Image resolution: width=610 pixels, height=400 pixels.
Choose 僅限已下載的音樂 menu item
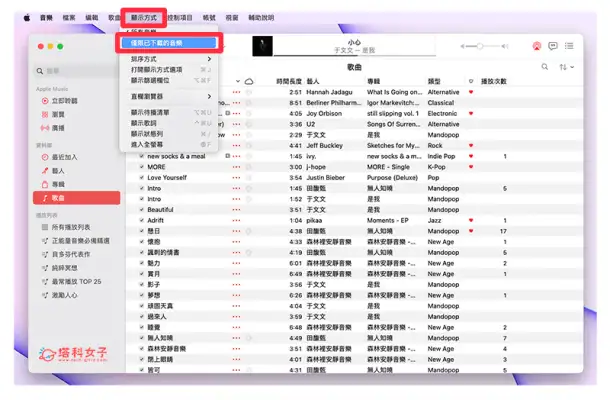point(168,43)
